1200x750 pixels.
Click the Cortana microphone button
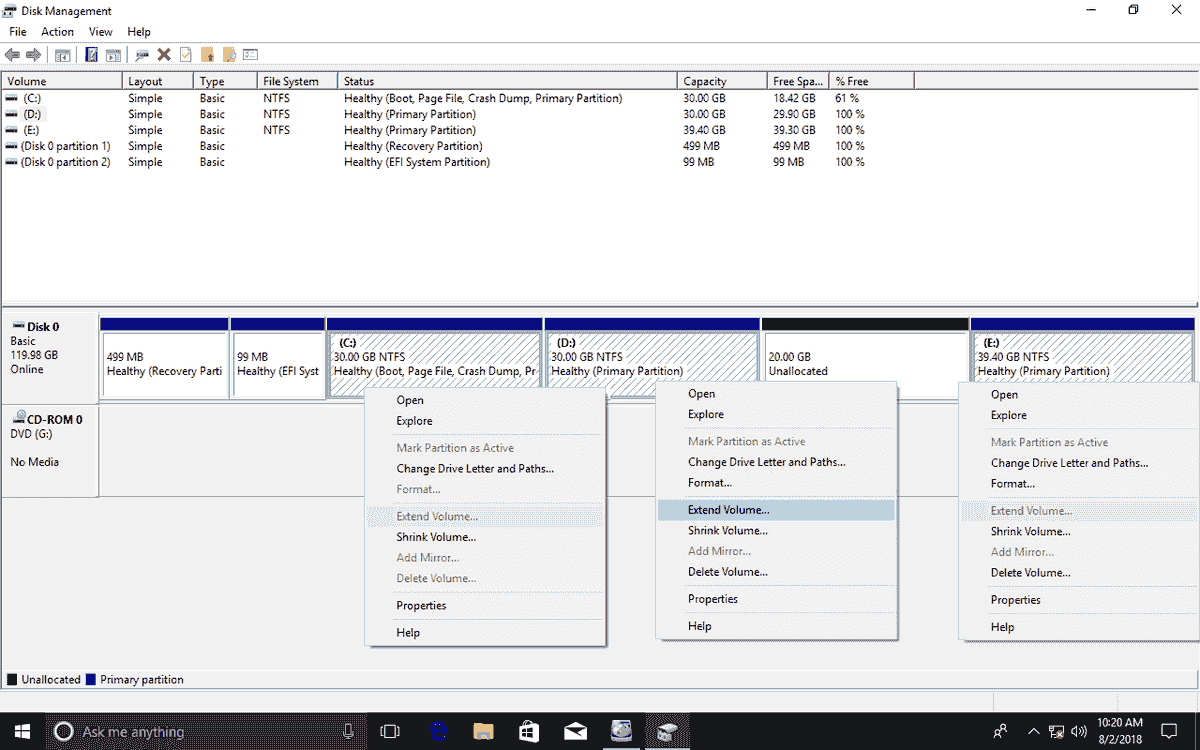(347, 731)
